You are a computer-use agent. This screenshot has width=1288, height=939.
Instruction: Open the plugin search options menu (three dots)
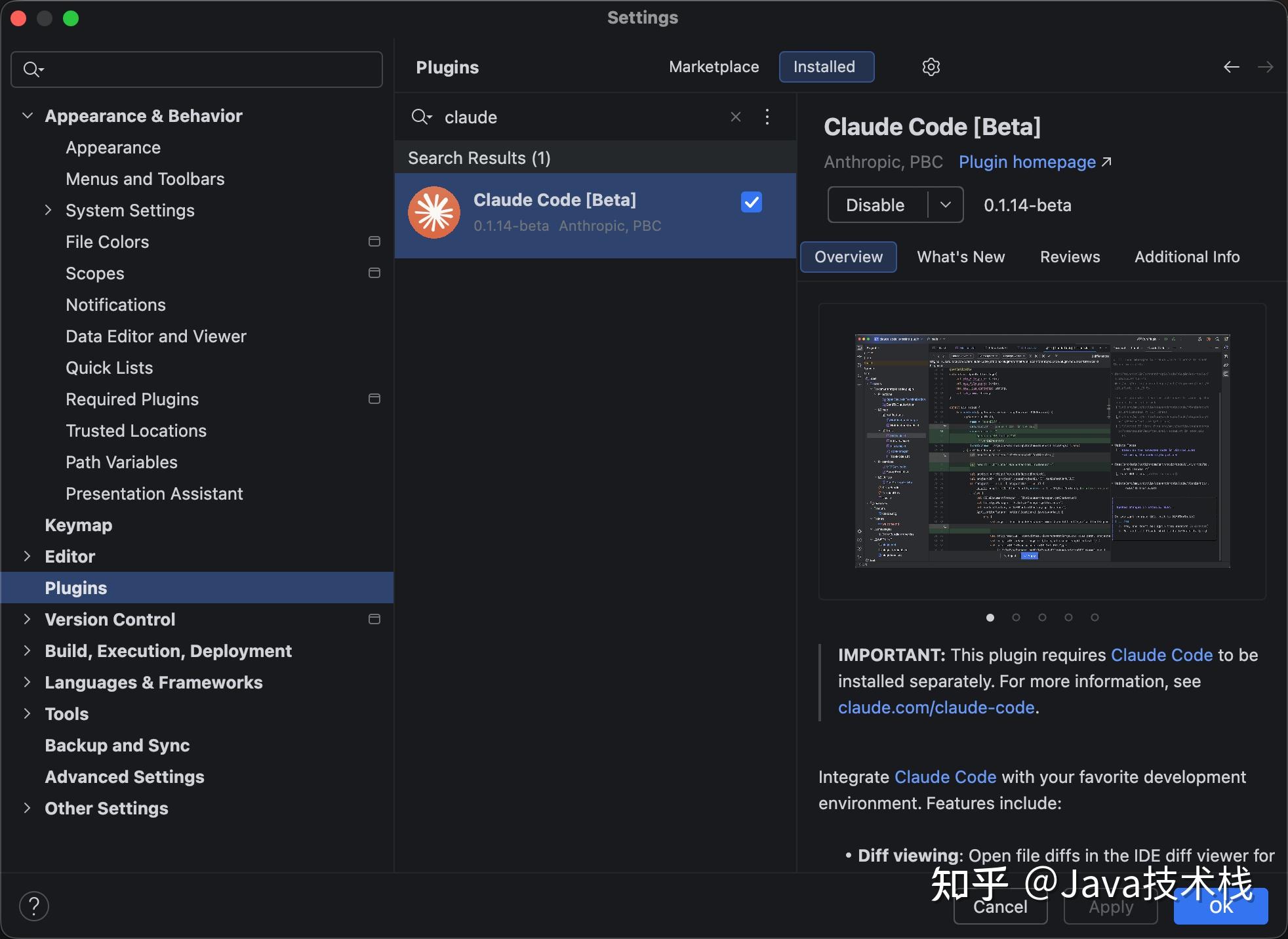[x=767, y=117]
